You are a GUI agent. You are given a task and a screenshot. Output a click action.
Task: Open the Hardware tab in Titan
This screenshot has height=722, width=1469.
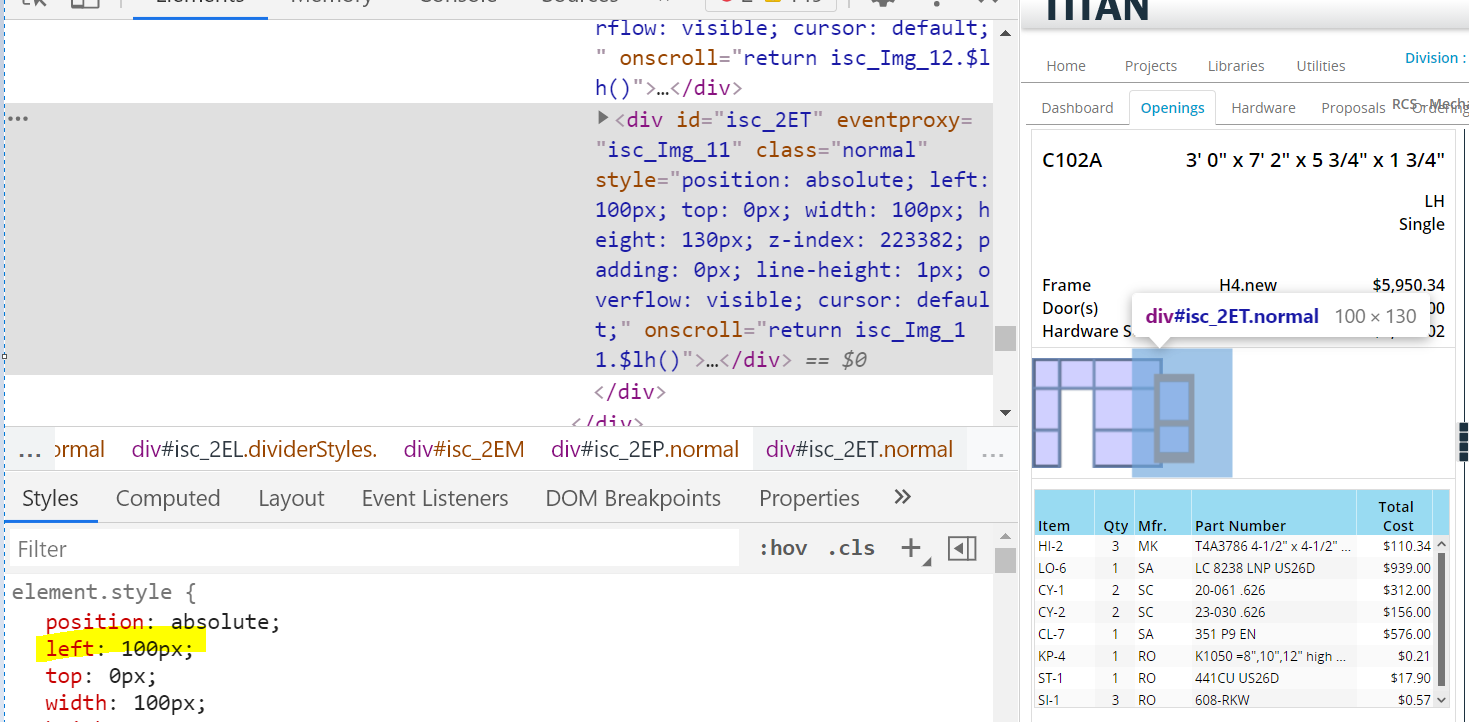1263,108
